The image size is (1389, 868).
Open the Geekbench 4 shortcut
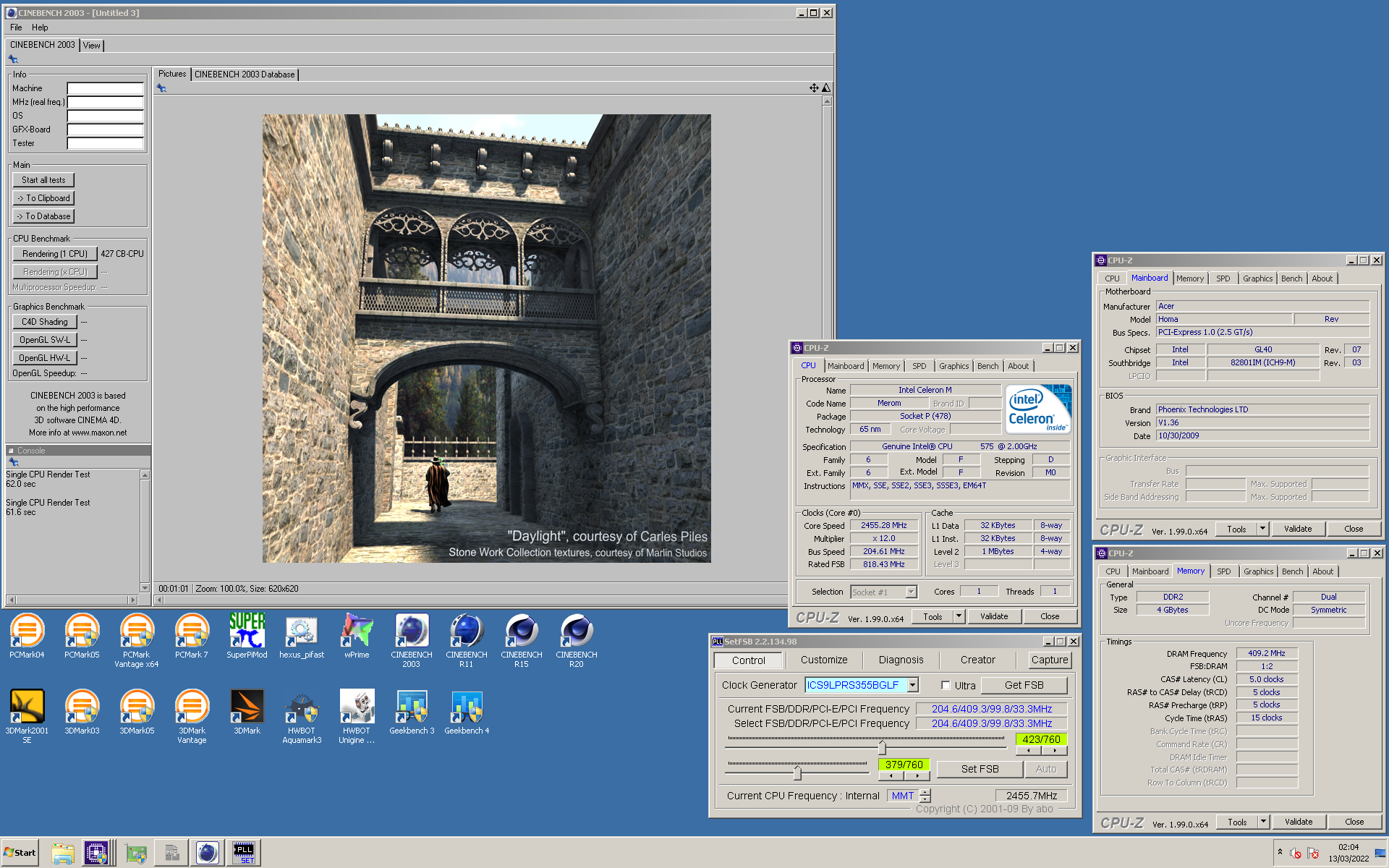(467, 712)
